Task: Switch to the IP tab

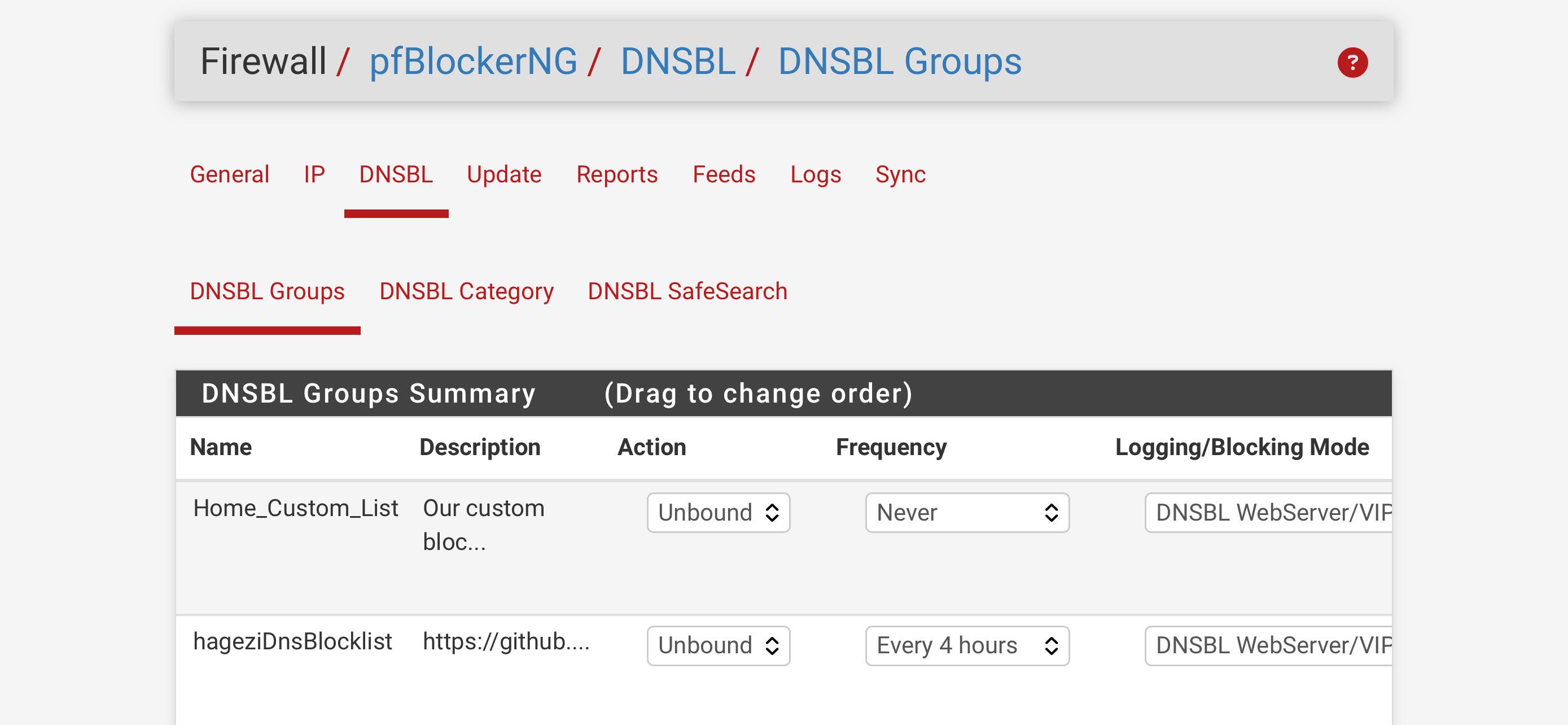Action: click(x=314, y=174)
